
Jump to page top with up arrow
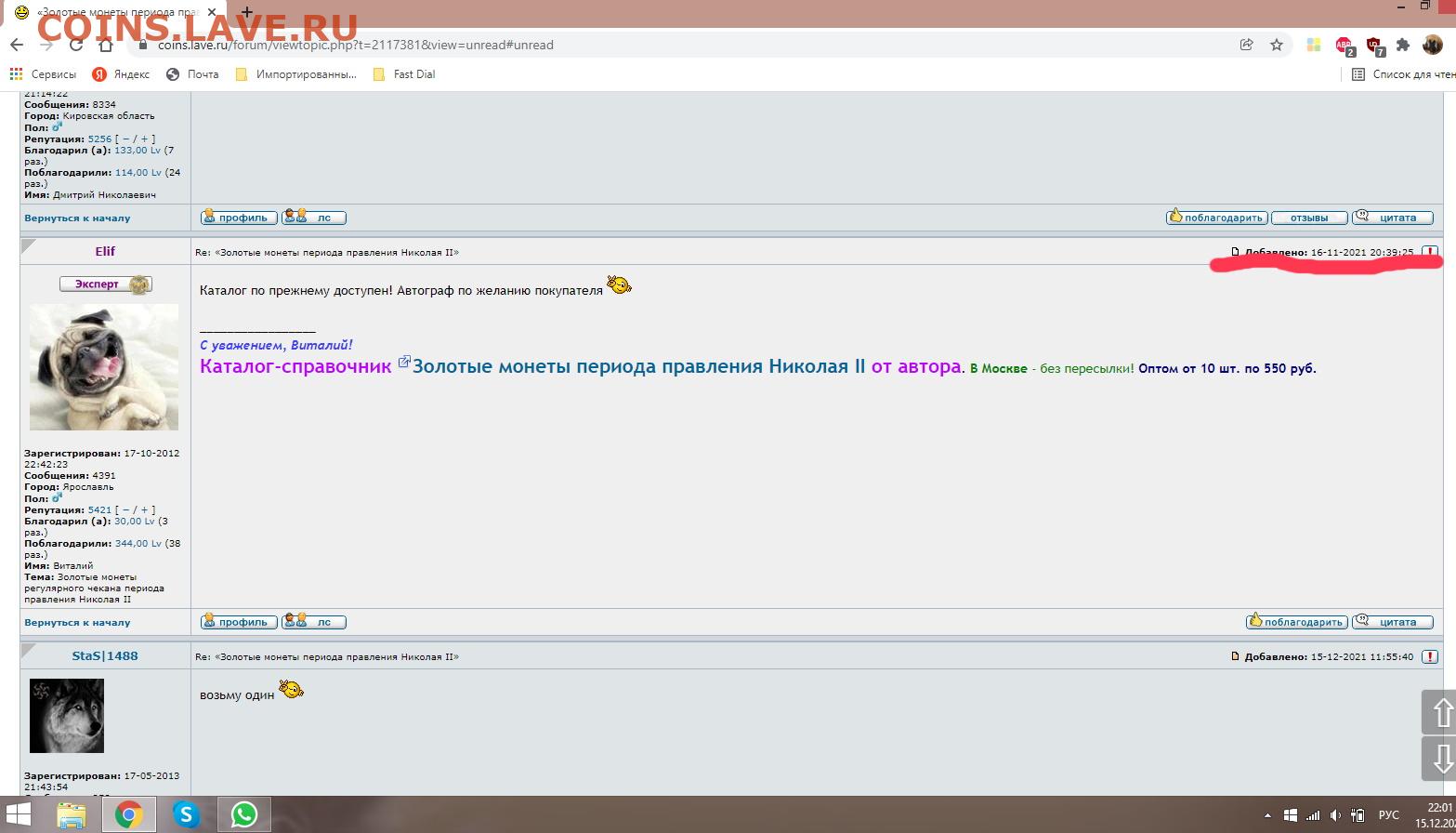(x=1438, y=713)
